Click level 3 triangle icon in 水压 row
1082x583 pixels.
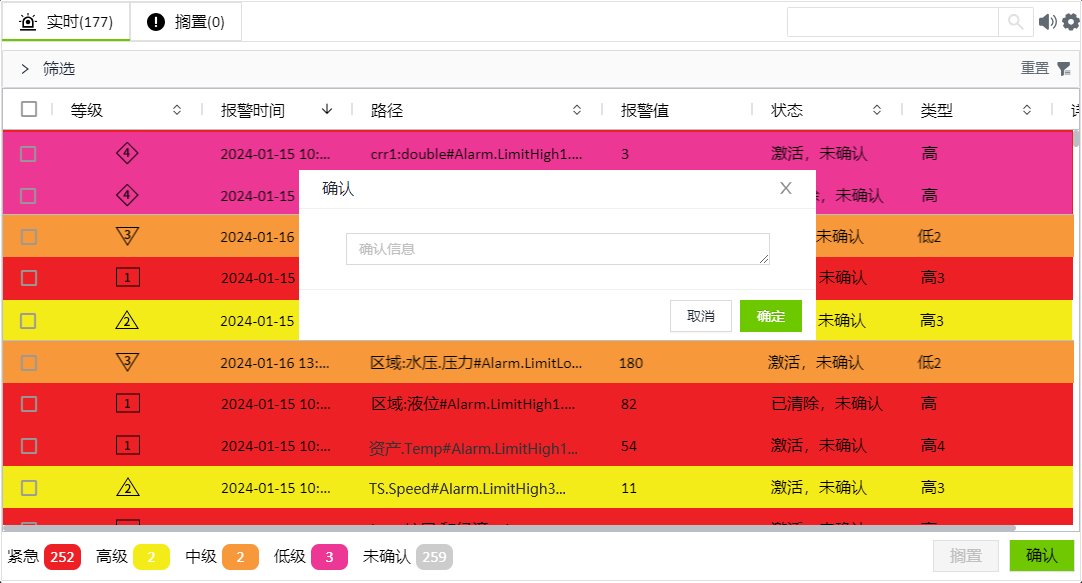tap(127, 362)
